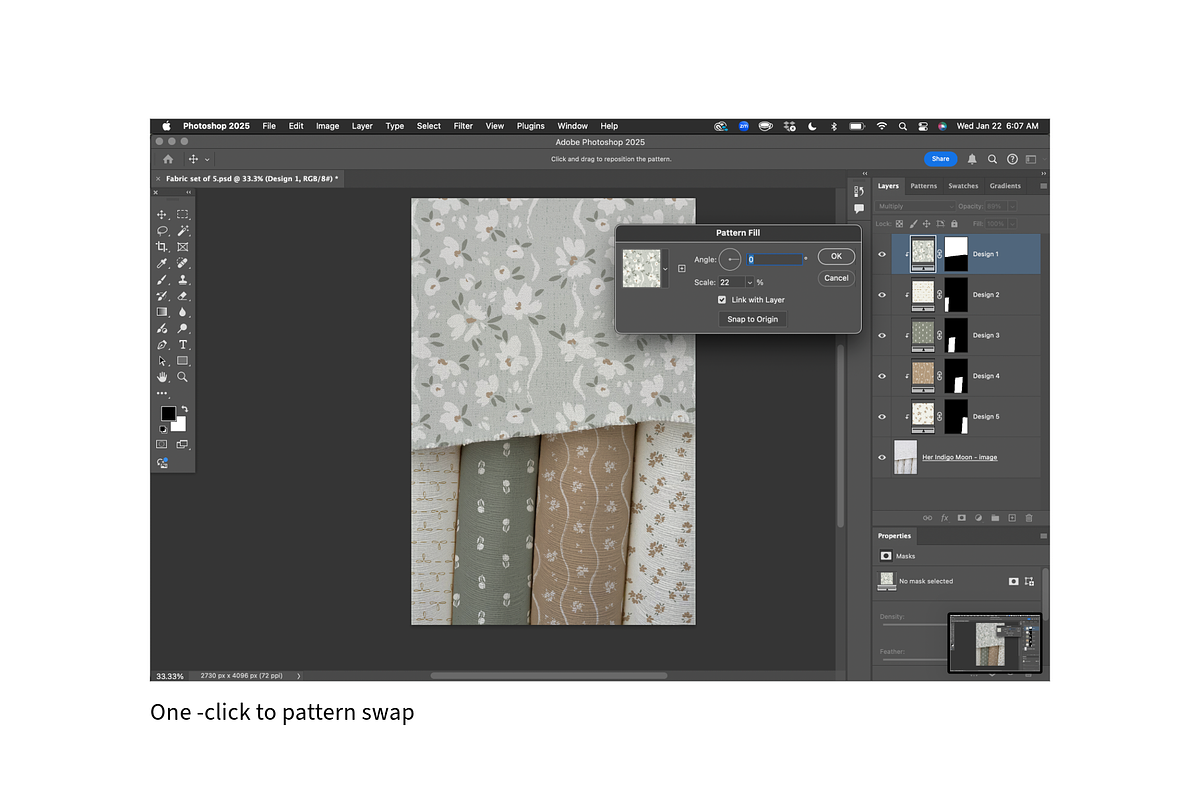
Task: Pick the Crop tool
Action: (162, 247)
